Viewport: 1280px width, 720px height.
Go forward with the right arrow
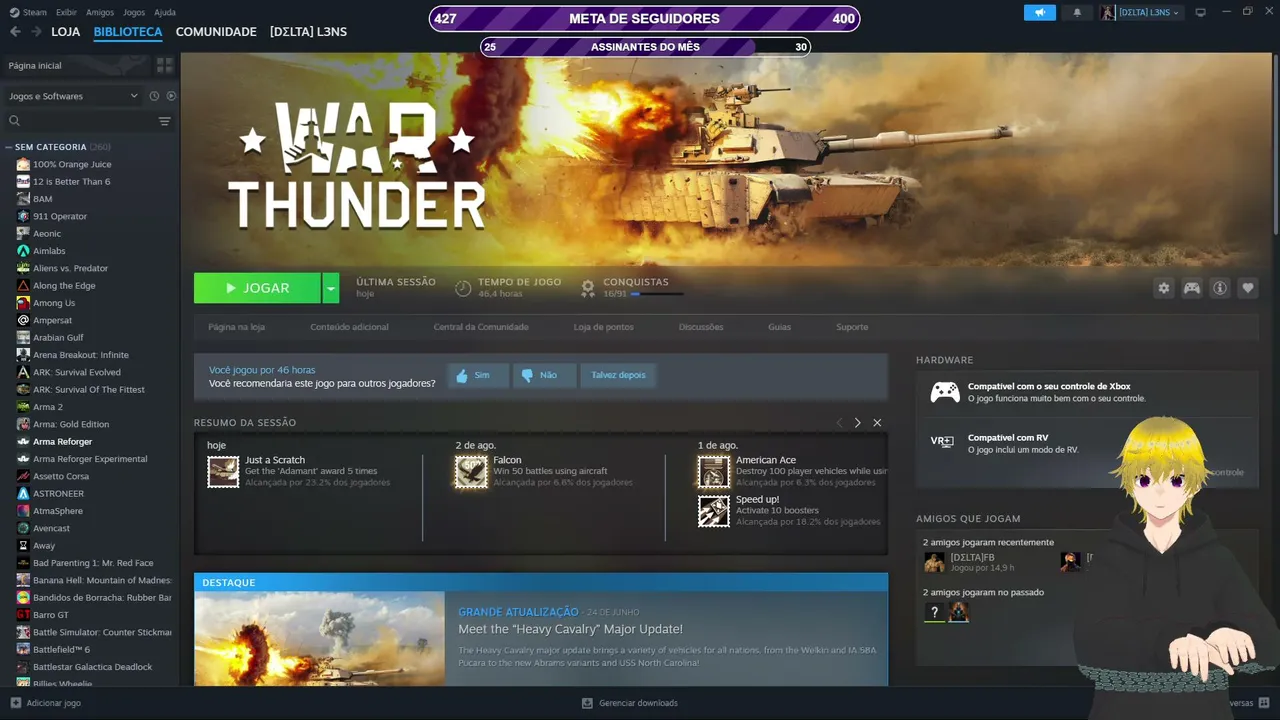[x=36, y=32]
